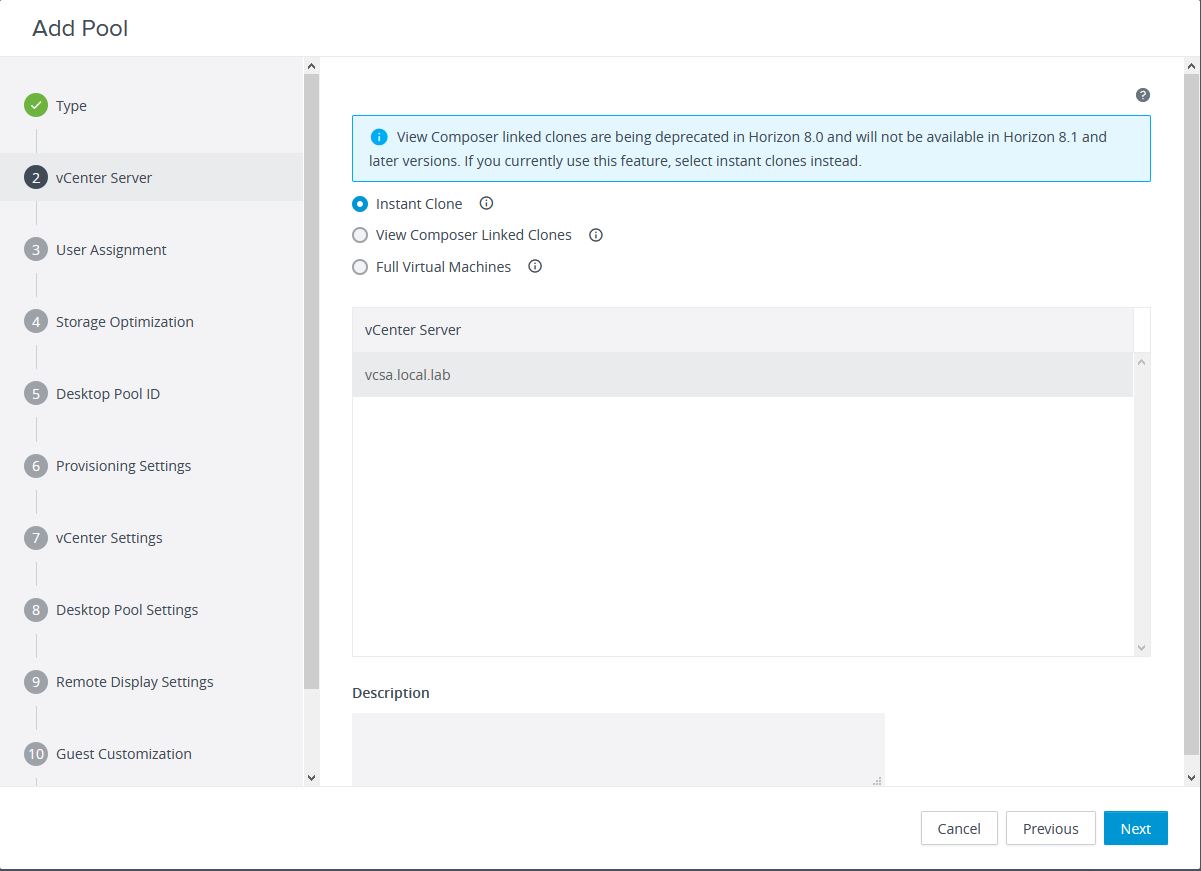Click the step 4 number circle
This screenshot has height=871, width=1201.
36,321
